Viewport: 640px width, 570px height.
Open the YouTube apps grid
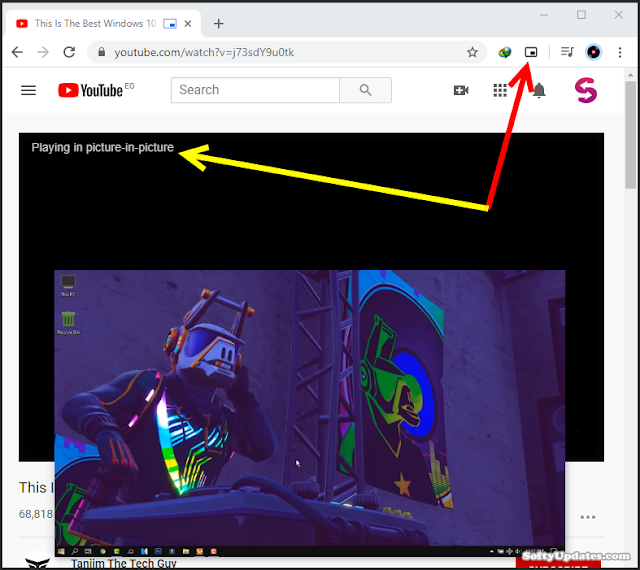(500, 90)
